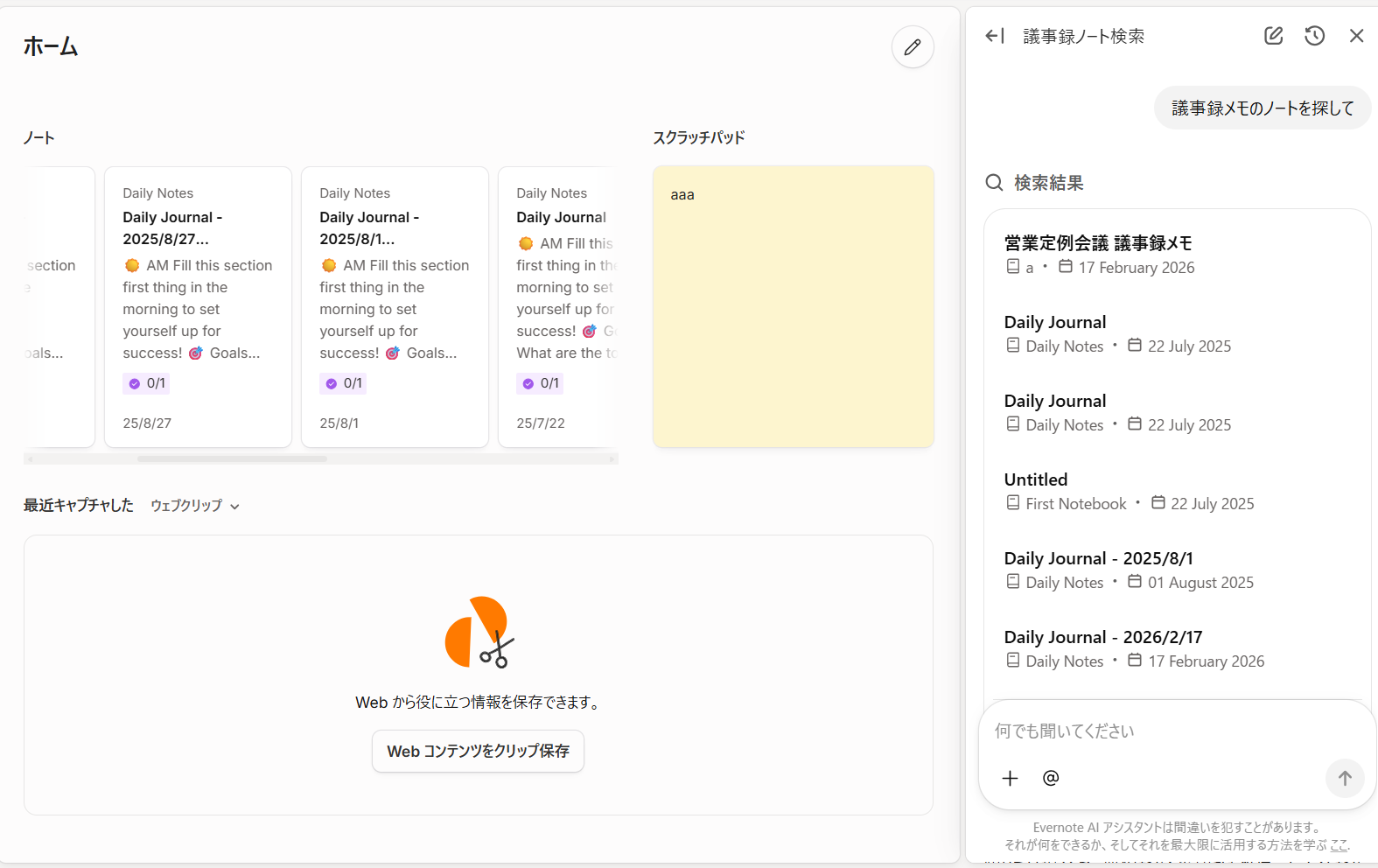Open the 25/7/22 Daily Journal note card

[x=558, y=307]
